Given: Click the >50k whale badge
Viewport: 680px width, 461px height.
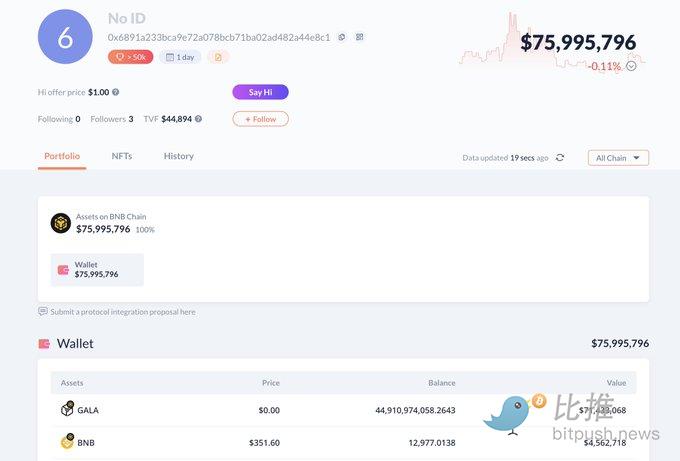Looking at the screenshot, I should pos(130,57).
